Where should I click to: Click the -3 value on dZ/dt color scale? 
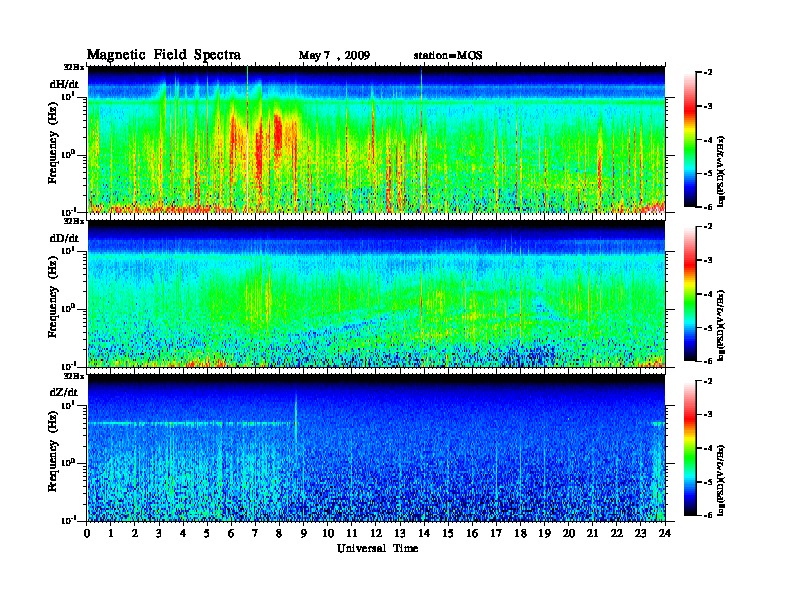[x=708, y=415]
